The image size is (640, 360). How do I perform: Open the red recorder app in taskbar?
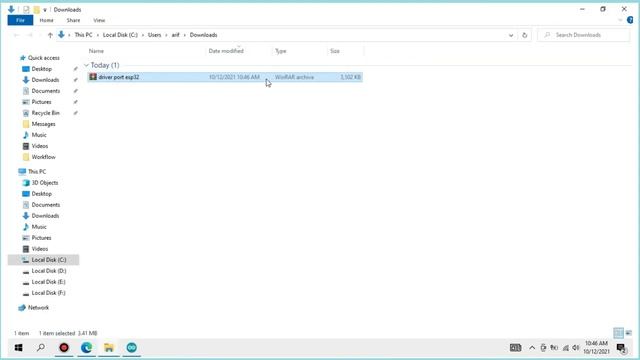pyautogui.click(x=64, y=348)
